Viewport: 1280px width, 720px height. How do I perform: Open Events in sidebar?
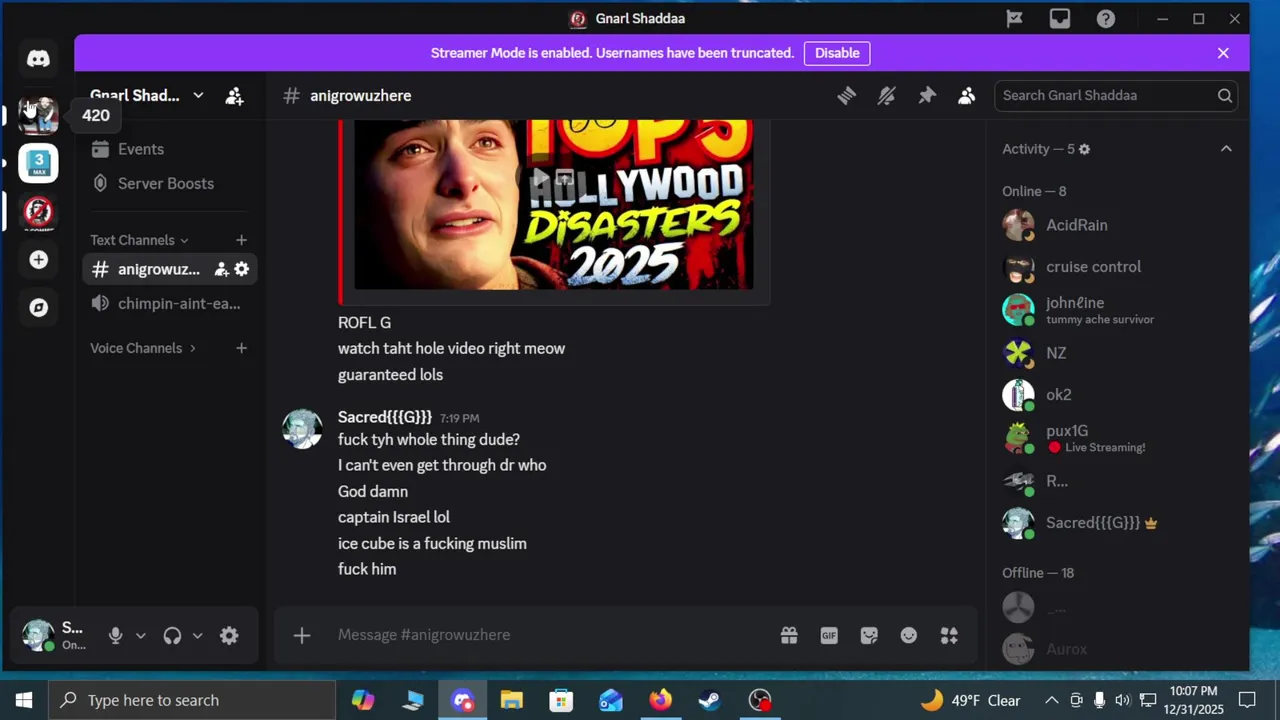[x=166, y=149]
